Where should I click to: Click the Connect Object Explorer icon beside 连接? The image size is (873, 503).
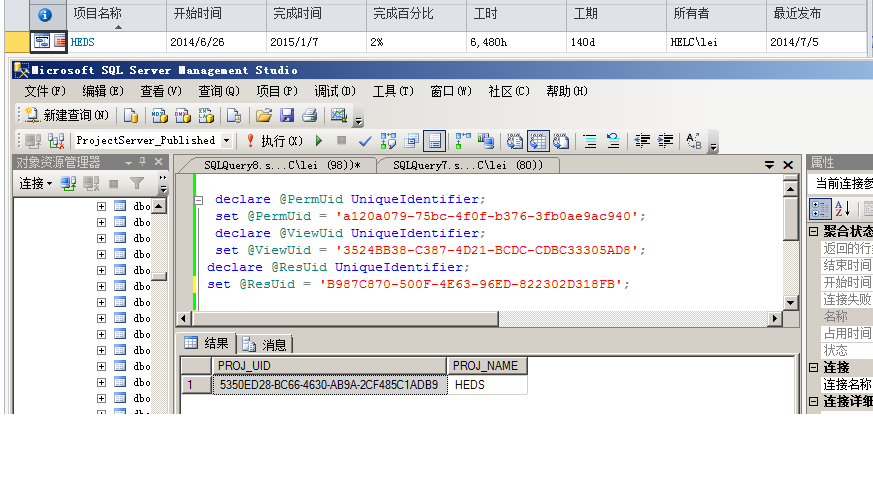point(68,183)
